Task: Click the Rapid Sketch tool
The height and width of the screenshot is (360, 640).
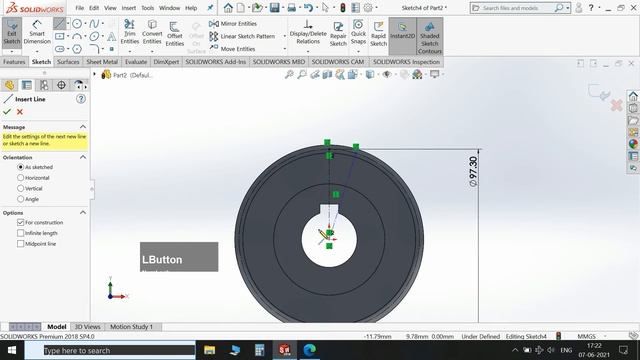Action: point(378,33)
